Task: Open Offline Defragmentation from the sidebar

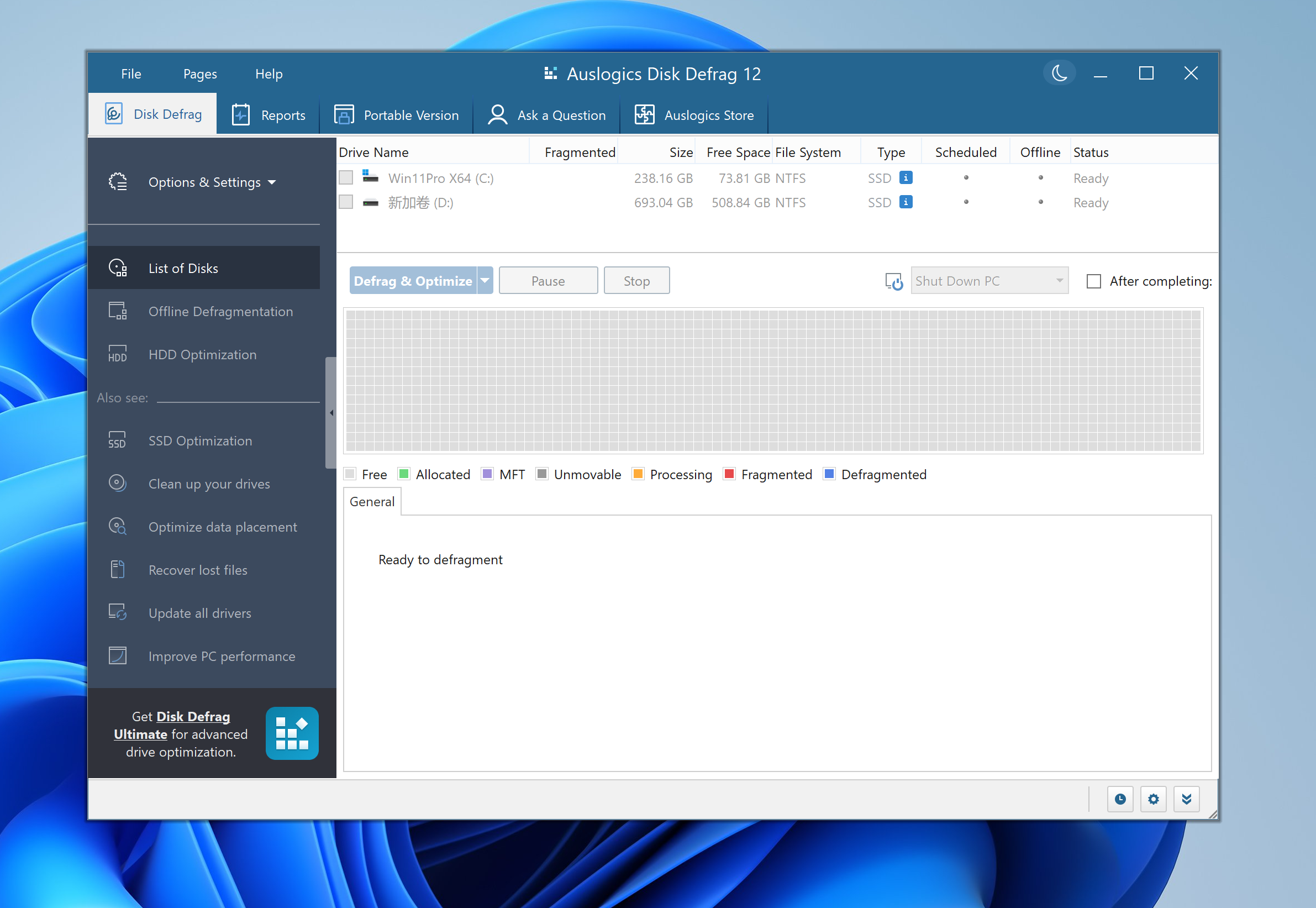Action: coord(220,311)
